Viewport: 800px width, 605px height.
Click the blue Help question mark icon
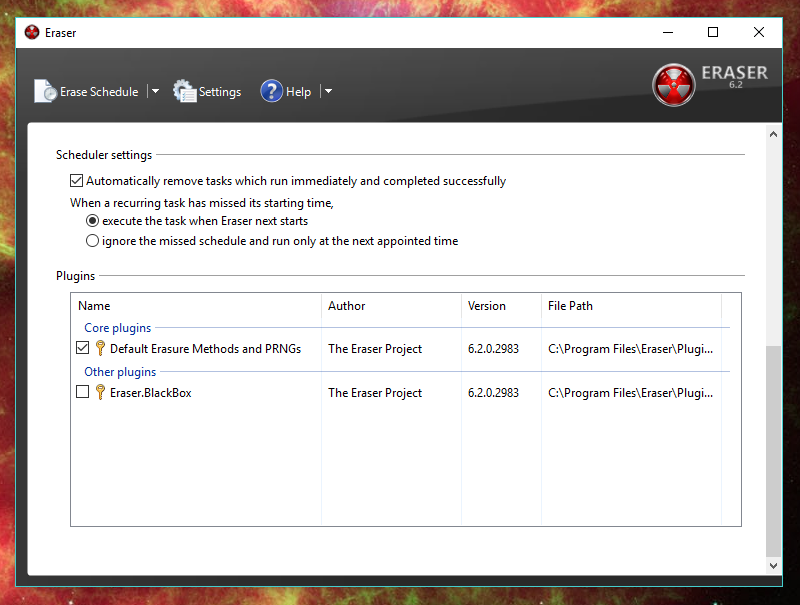271,91
